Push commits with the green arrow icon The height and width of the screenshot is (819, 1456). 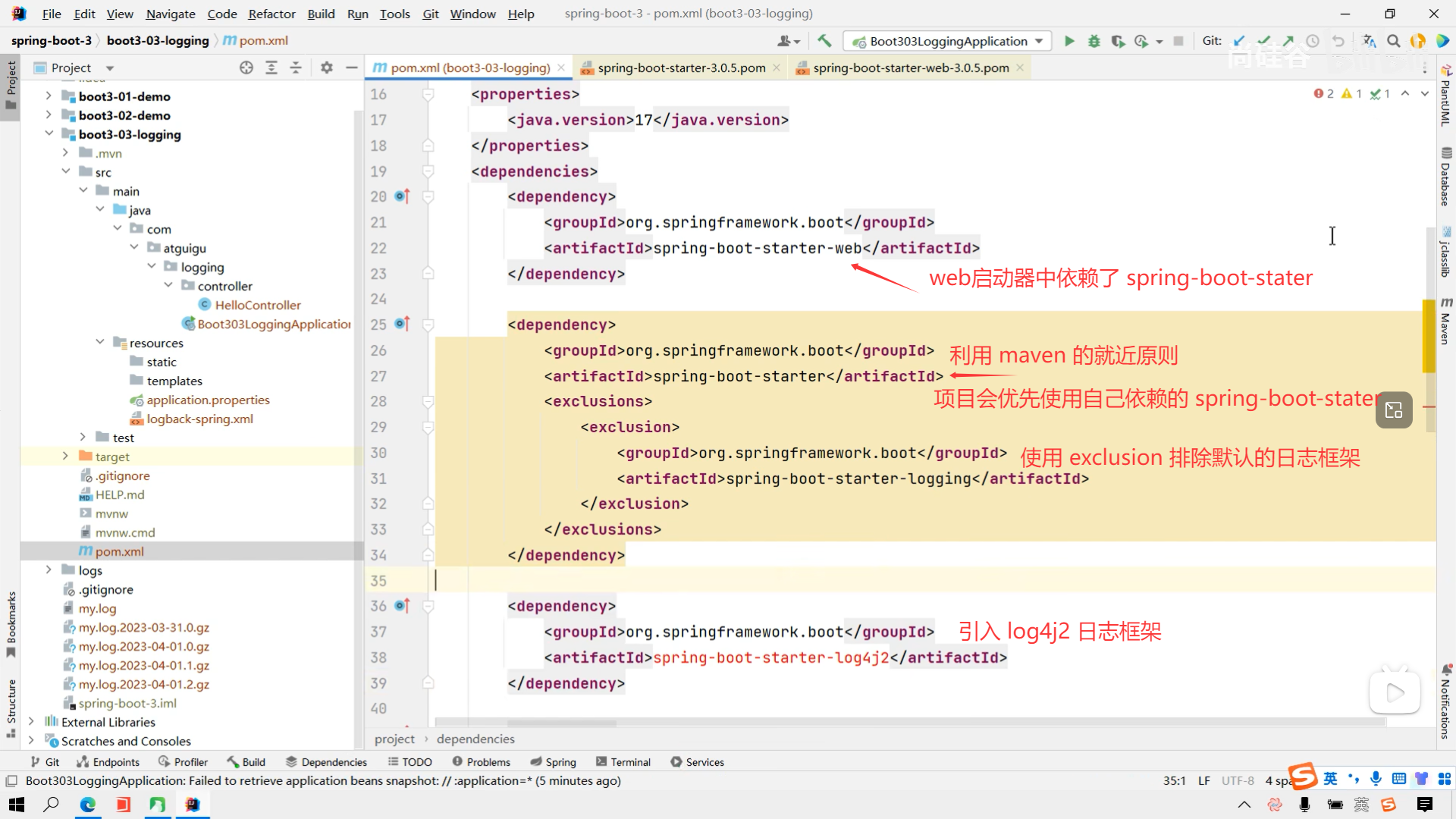coord(1287,41)
